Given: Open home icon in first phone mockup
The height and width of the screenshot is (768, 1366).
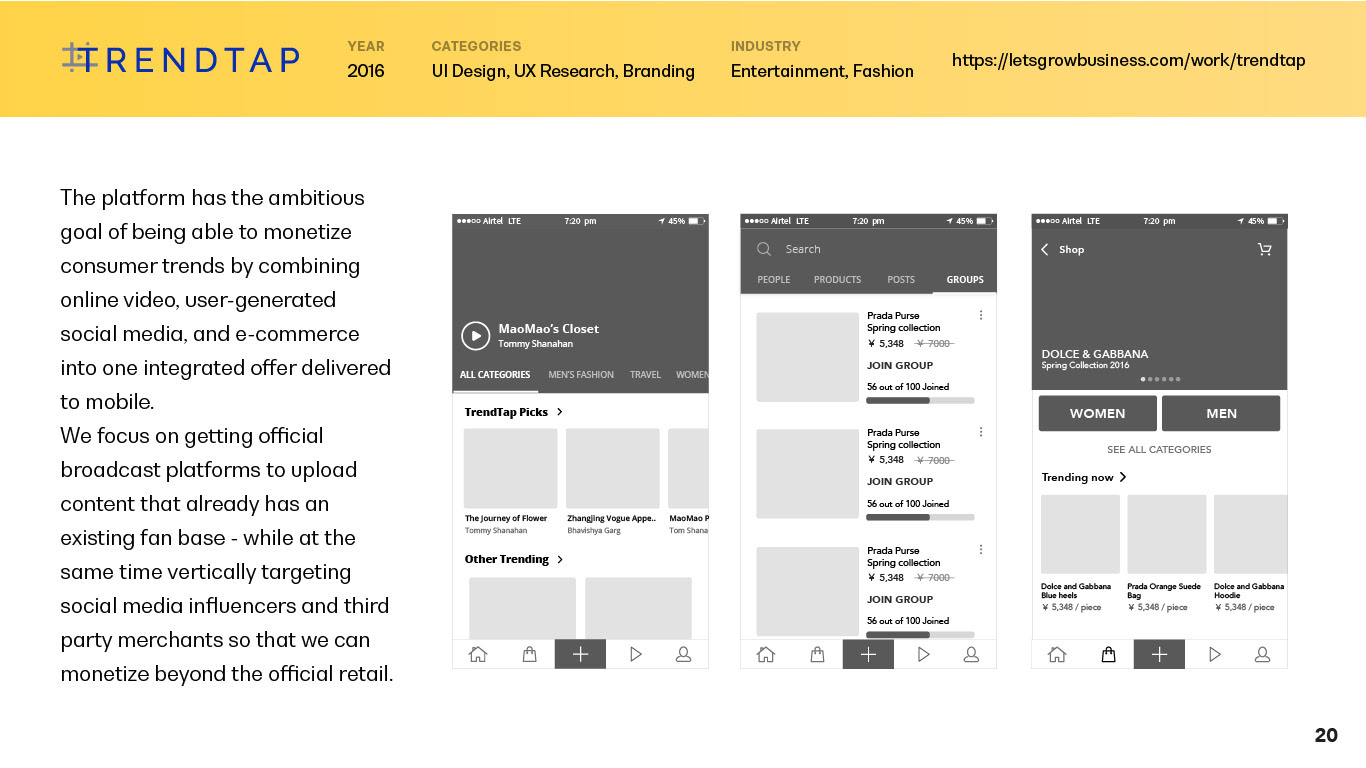Looking at the screenshot, I should (478, 654).
